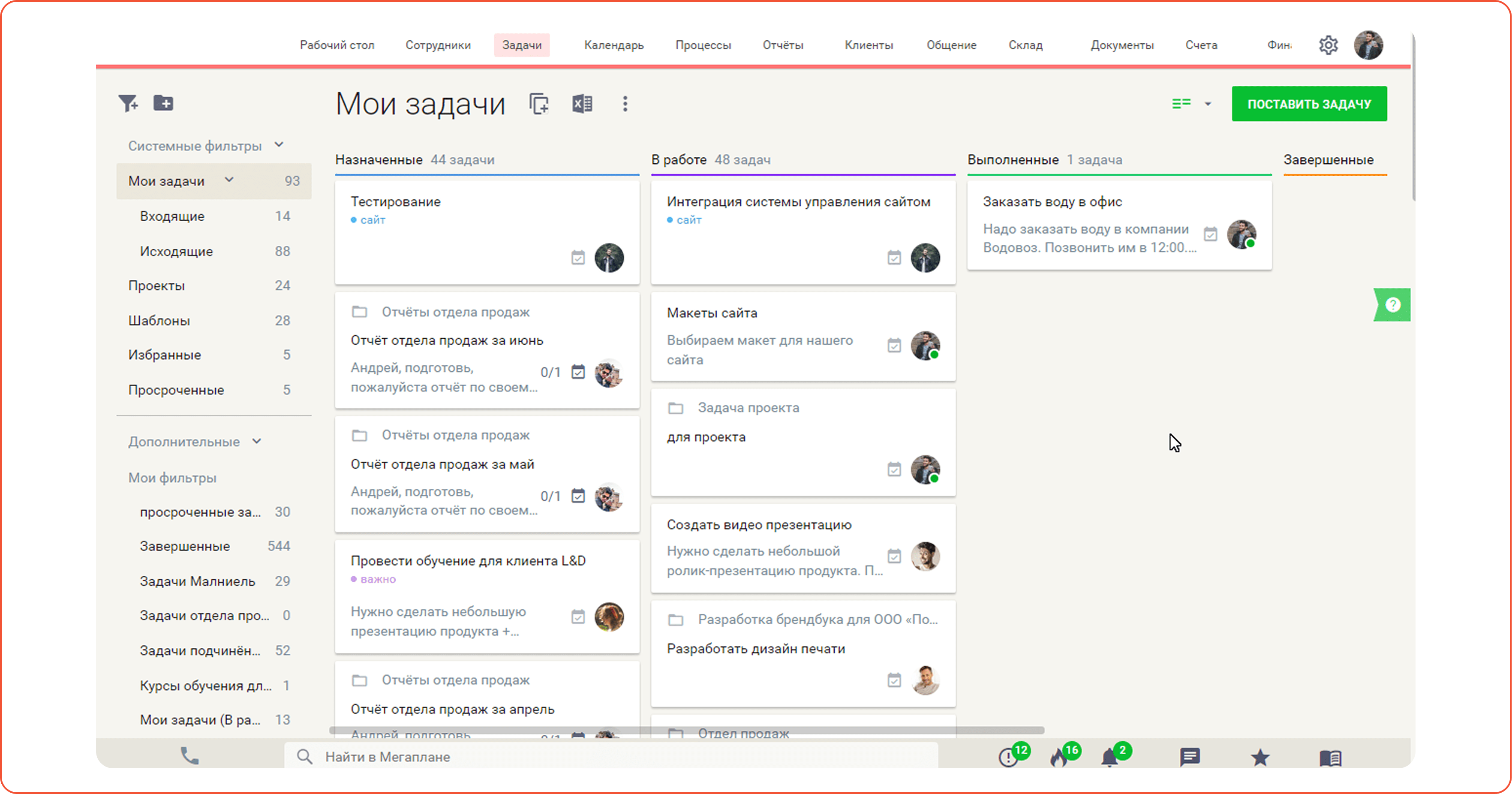Open the Сотрудники tab
The width and height of the screenshot is (1512, 794).
tap(438, 45)
